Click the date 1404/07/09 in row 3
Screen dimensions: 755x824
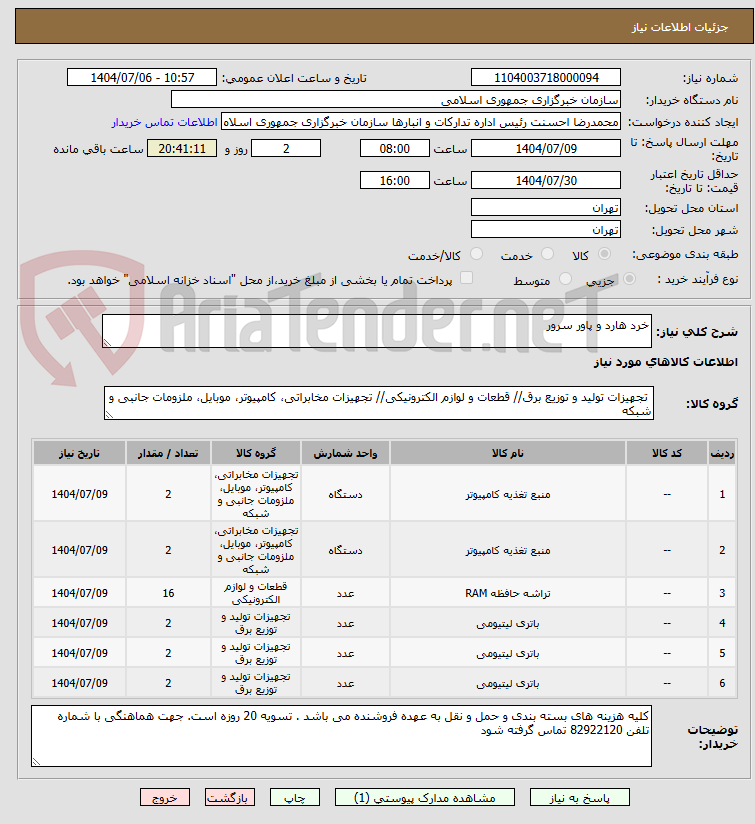coord(79,593)
